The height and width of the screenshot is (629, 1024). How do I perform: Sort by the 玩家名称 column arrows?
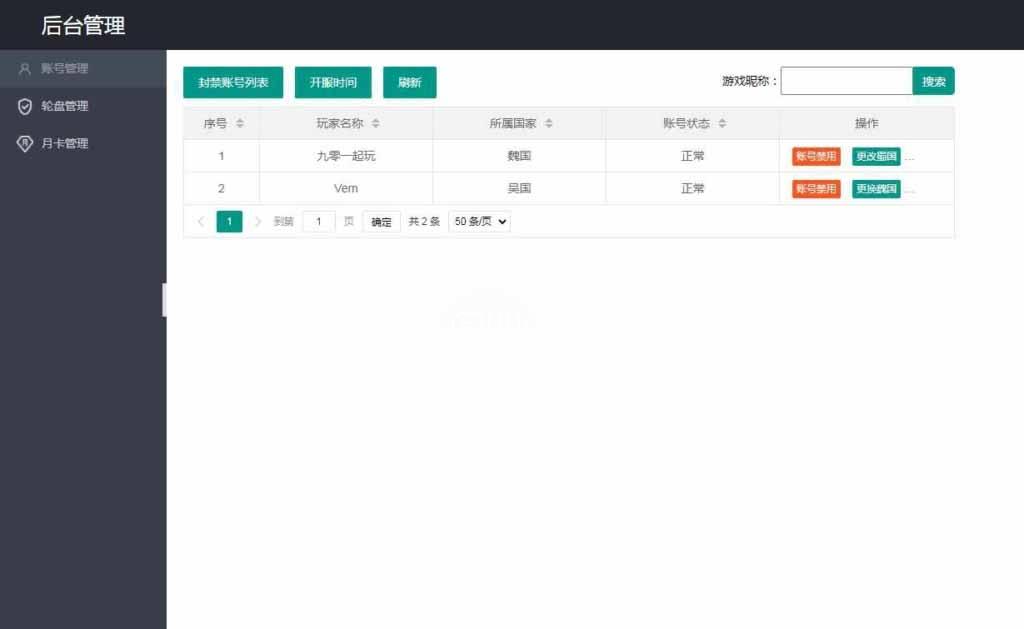click(x=376, y=123)
